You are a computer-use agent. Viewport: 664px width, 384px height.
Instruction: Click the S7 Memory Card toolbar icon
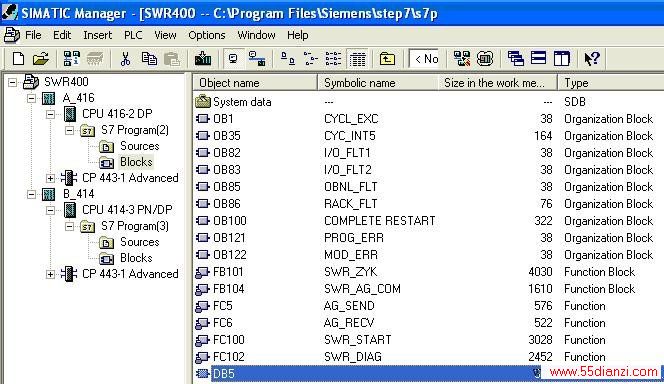tap(95, 58)
